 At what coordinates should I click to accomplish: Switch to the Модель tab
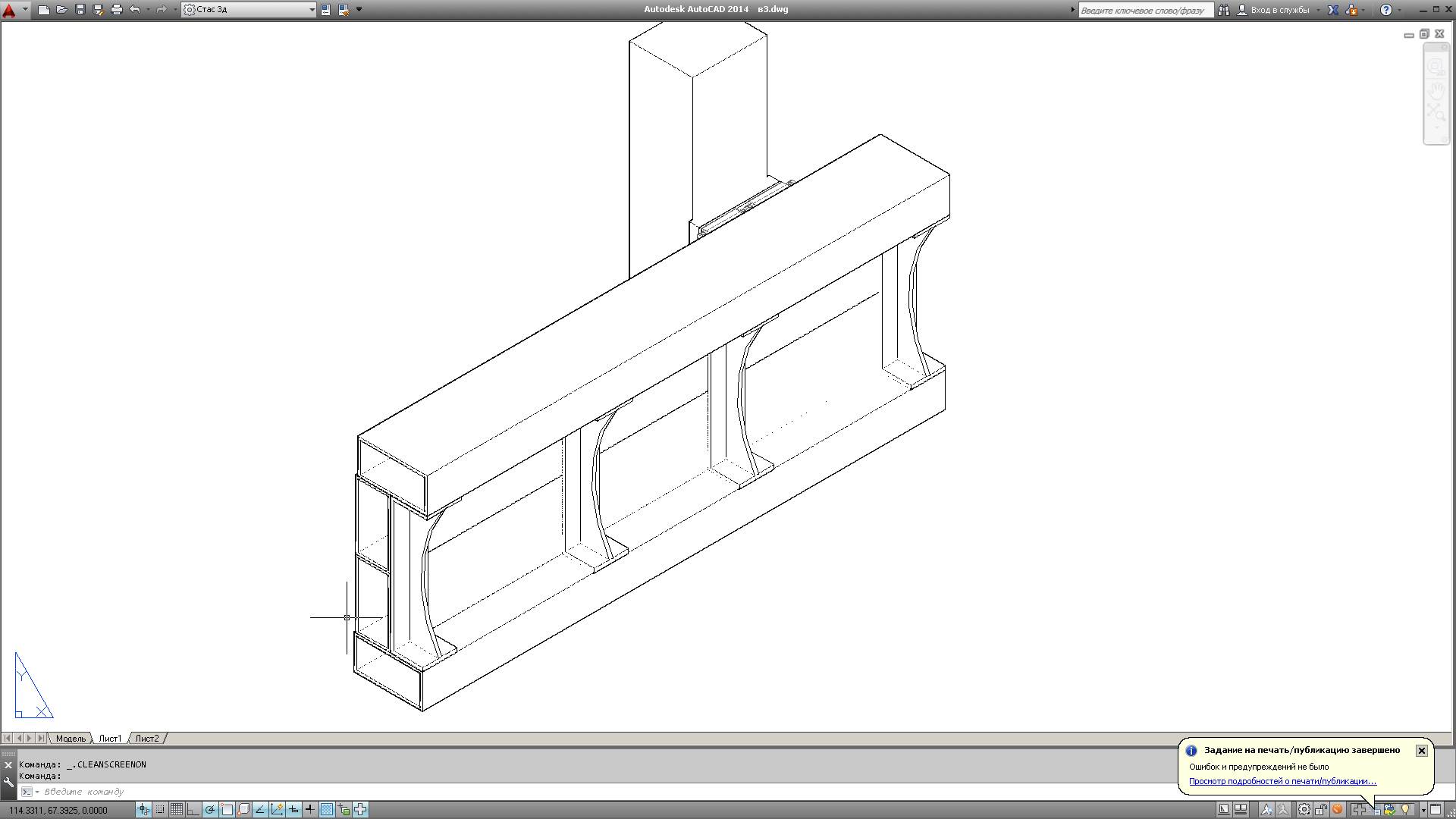(71, 738)
